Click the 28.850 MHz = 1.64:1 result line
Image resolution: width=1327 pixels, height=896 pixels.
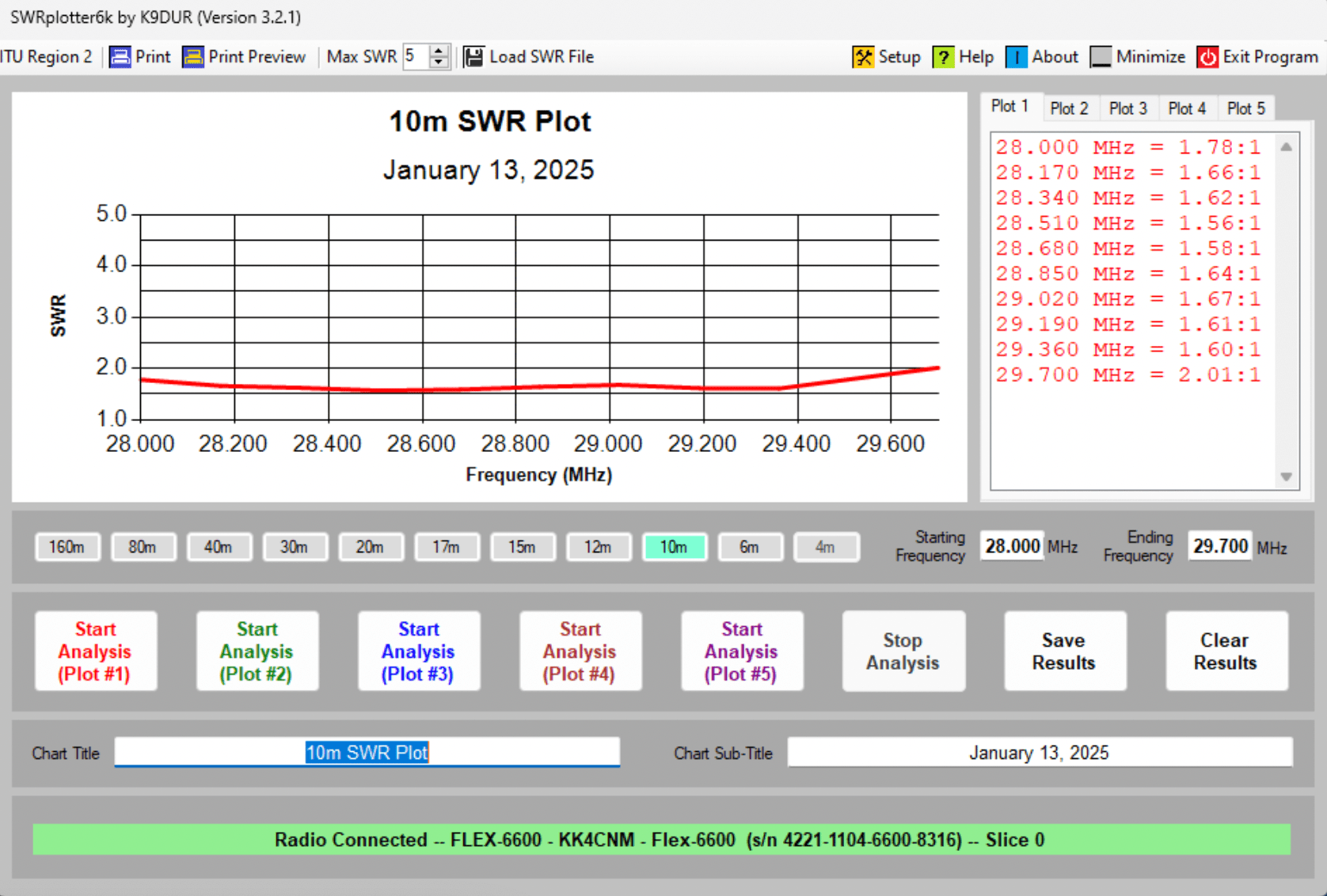click(x=1128, y=274)
